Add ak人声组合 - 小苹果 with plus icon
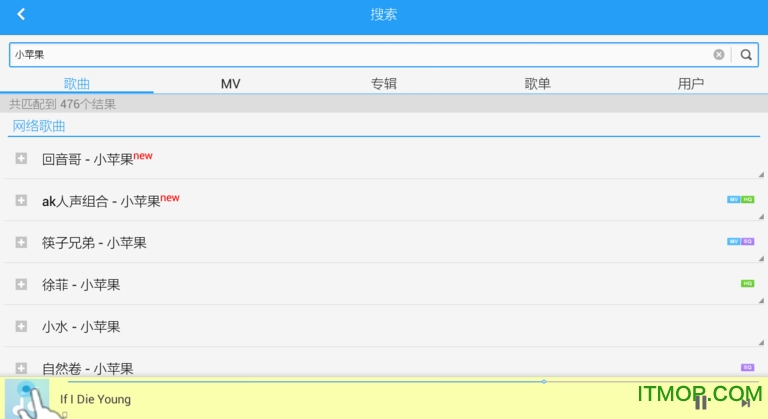The height and width of the screenshot is (419, 768). tap(21, 200)
